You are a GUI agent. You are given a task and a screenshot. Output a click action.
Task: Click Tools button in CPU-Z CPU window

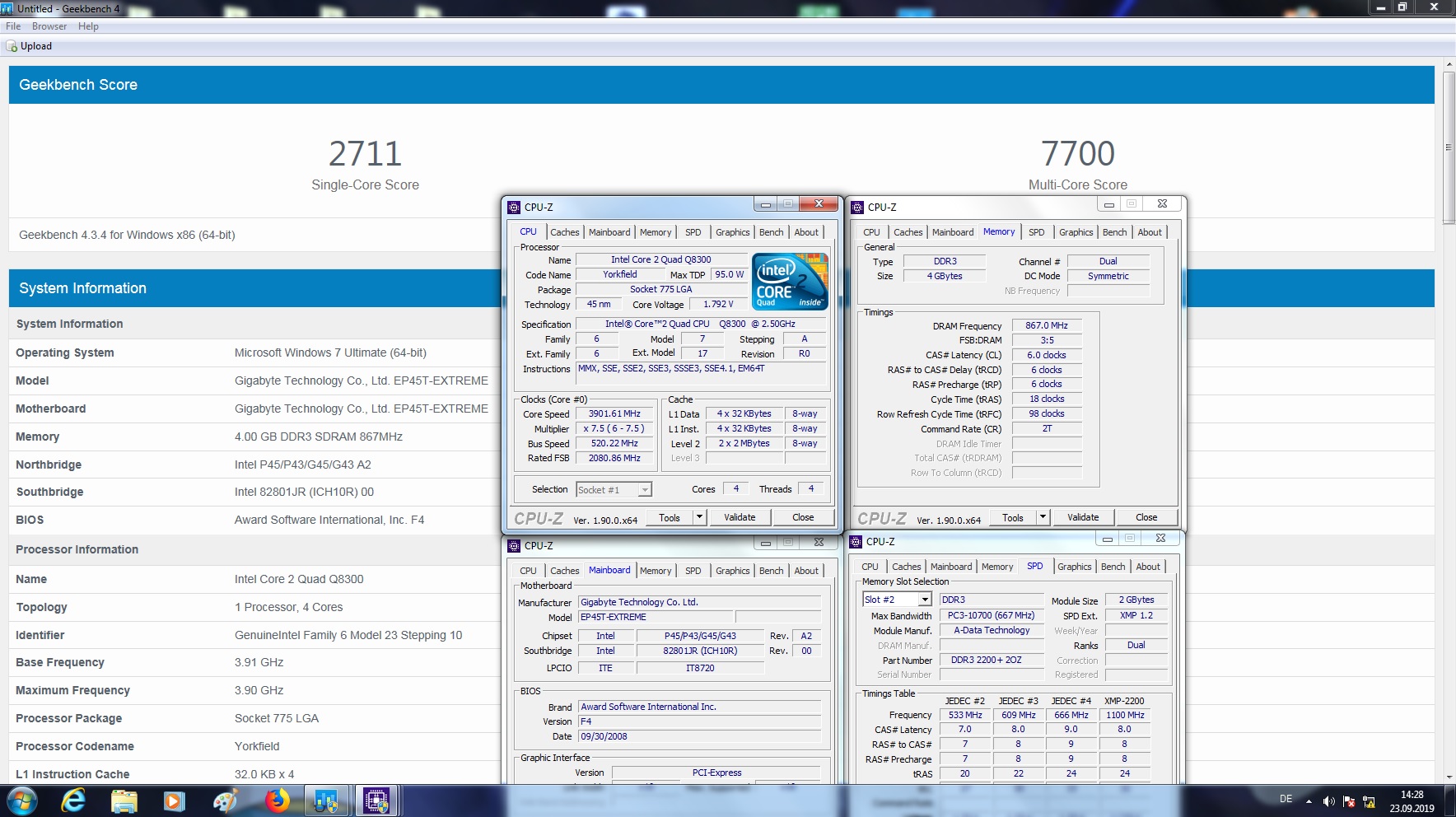click(x=670, y=517)
